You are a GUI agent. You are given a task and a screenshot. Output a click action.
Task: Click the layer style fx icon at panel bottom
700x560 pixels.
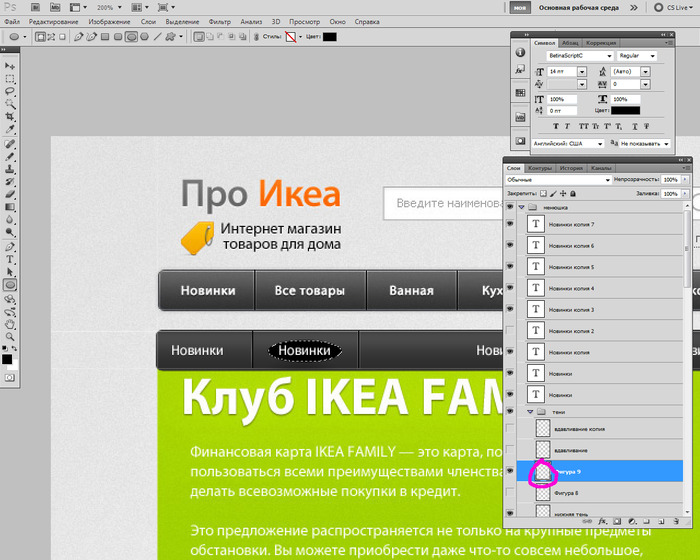point(603,521)
